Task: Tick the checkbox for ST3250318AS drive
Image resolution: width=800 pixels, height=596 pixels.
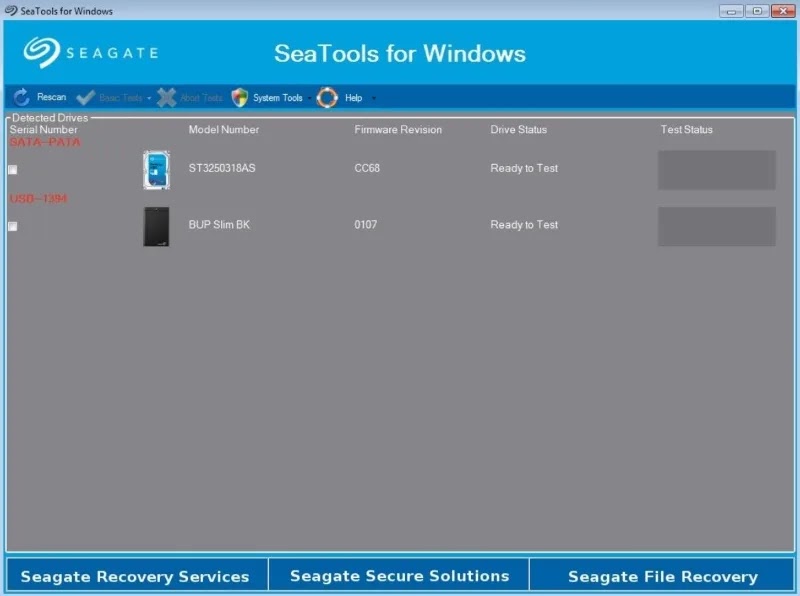Action: (13, 169)
